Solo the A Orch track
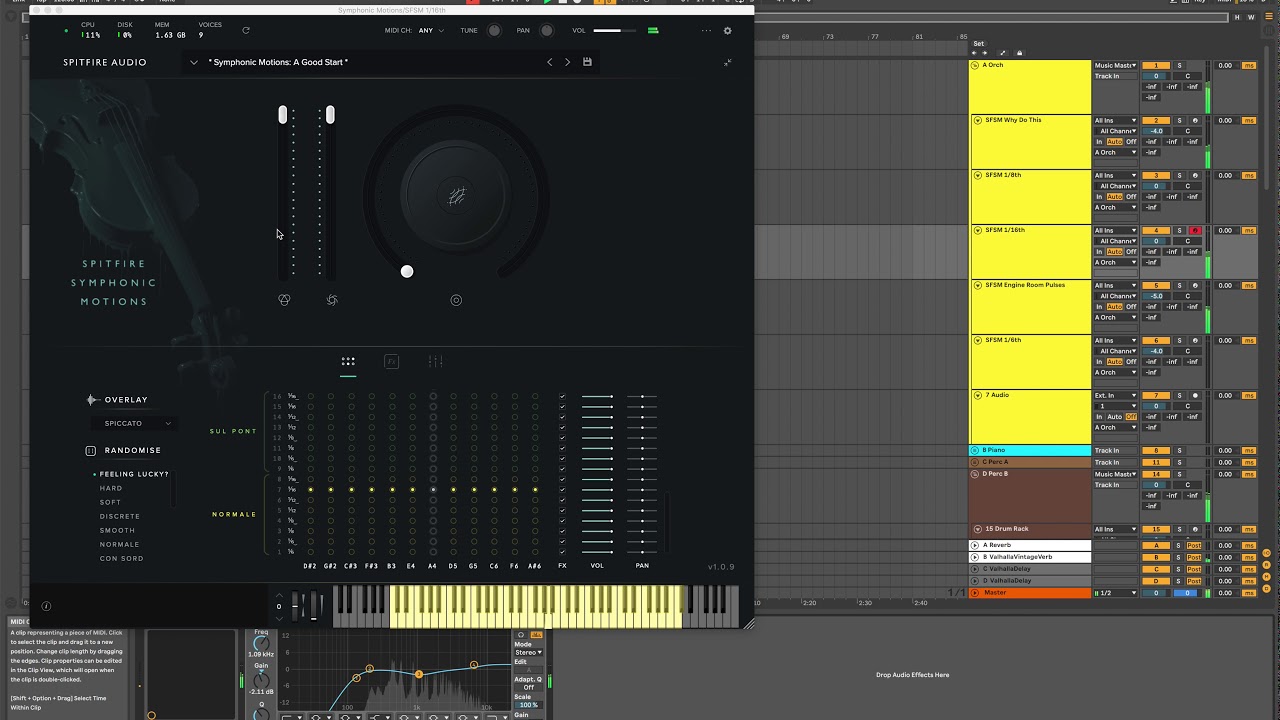The height and width of the screenshot is (720, 1280). click(x=1179, y=65)
